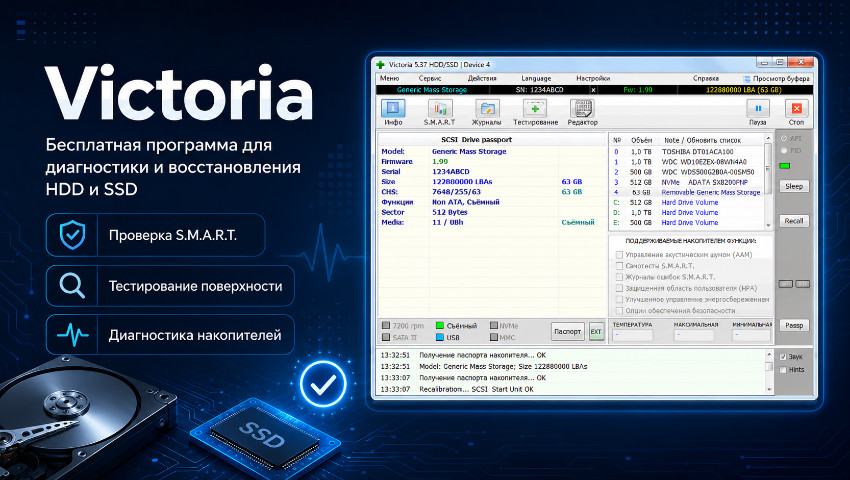Image resolution: width=850 pixels, height=480 pixels.
Task: Select the C: Hard Drive Volume row
Action: pyautogui.click(x=687, y=202)
